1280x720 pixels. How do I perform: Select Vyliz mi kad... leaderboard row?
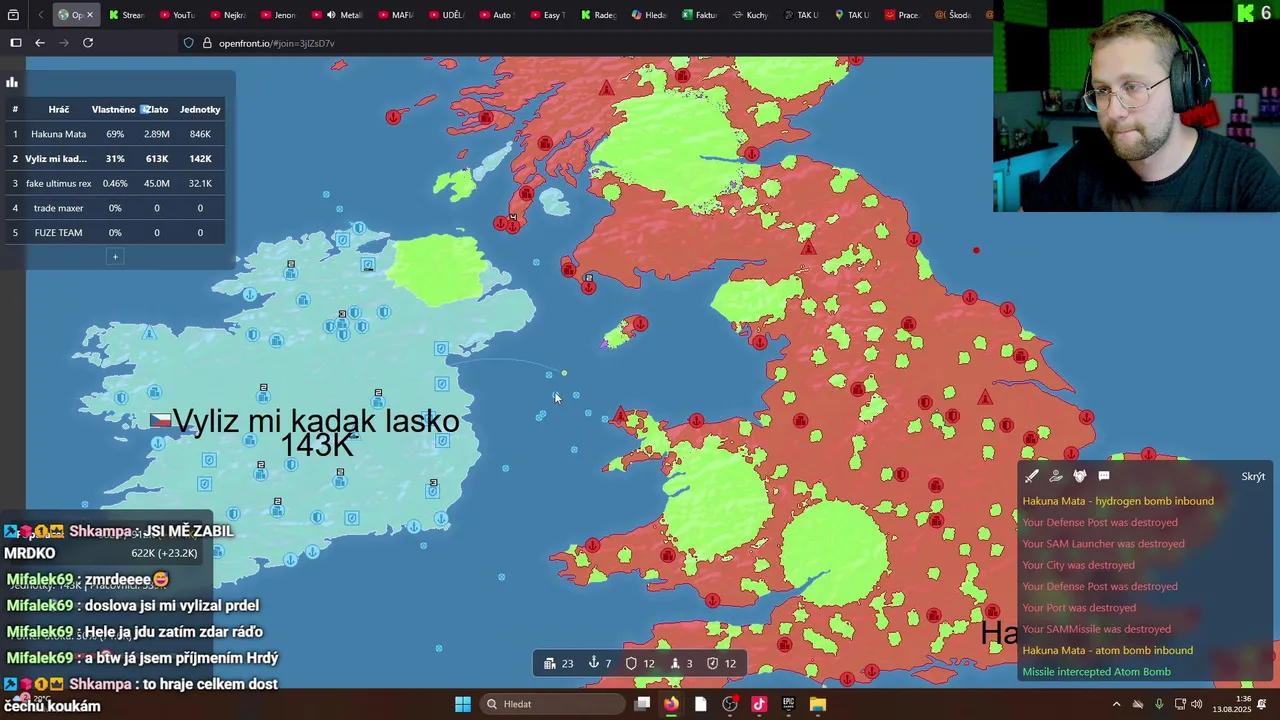pyautogui.click(x=115, y=158)
